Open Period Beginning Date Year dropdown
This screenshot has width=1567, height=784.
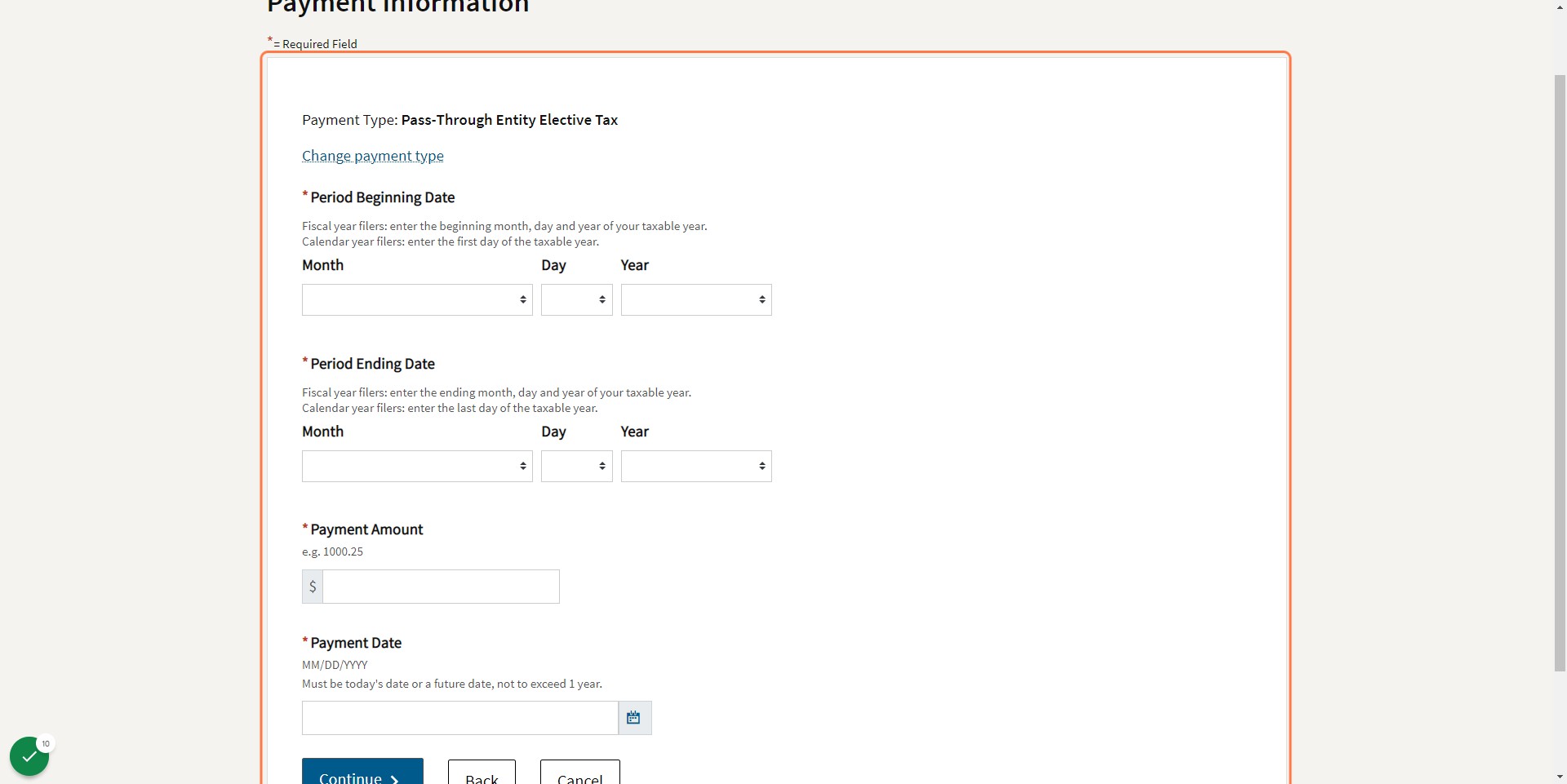[696, 299]
